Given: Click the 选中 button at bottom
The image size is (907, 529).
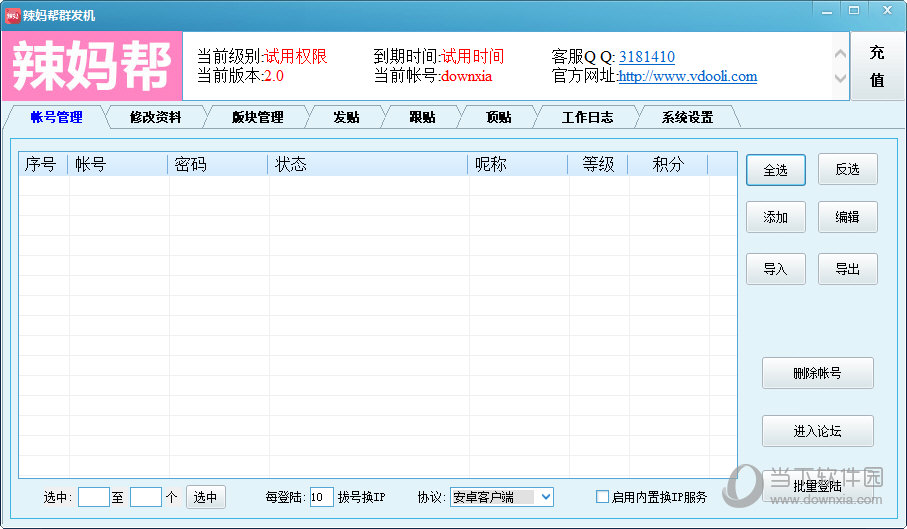Looking at the screenshot, I should click(205, 497).
